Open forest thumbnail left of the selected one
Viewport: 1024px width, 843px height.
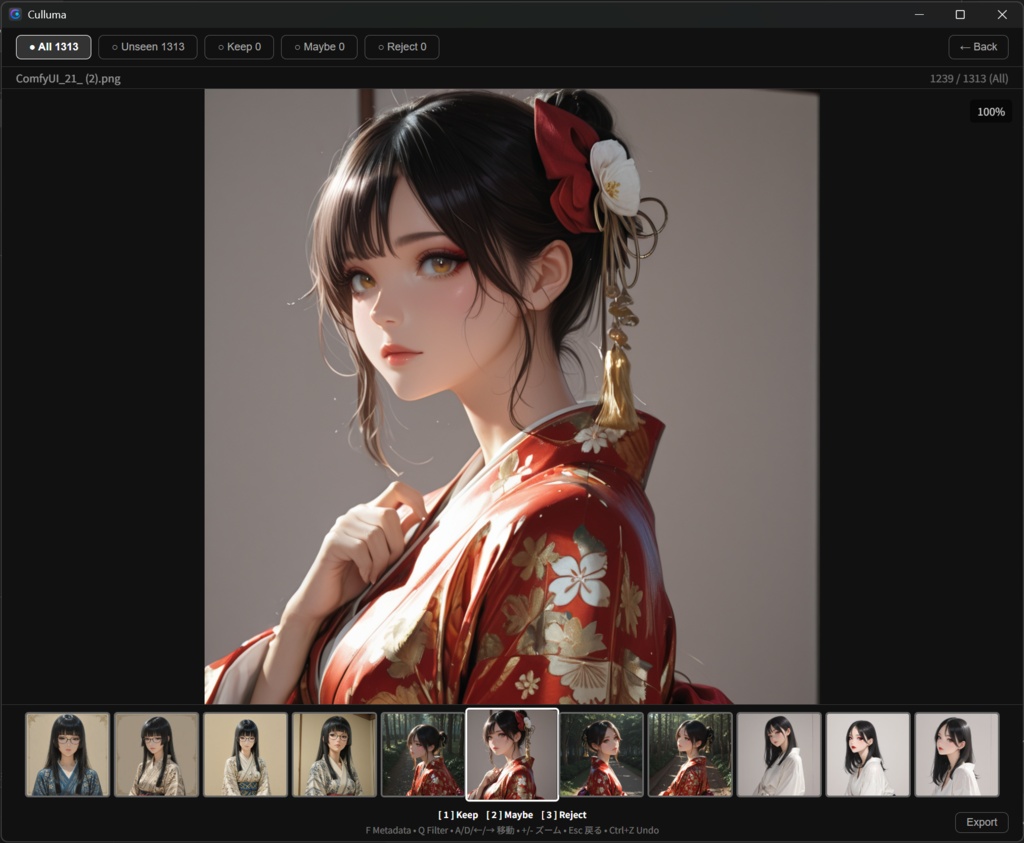tap(423, 755)
